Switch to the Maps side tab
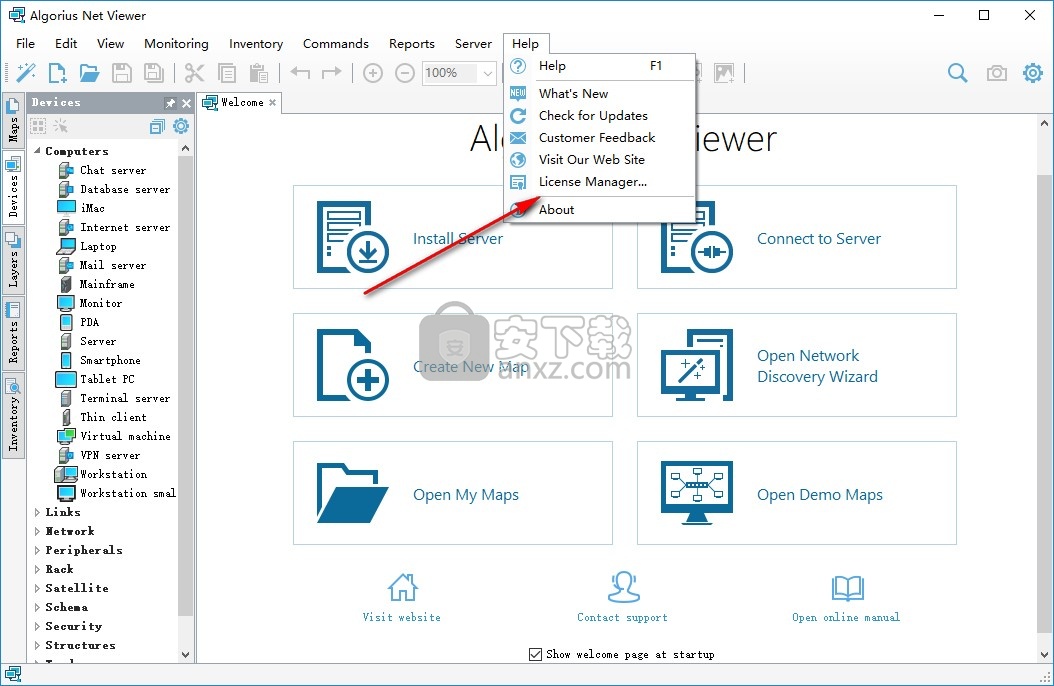1054x686 pixels. point(13,121)
